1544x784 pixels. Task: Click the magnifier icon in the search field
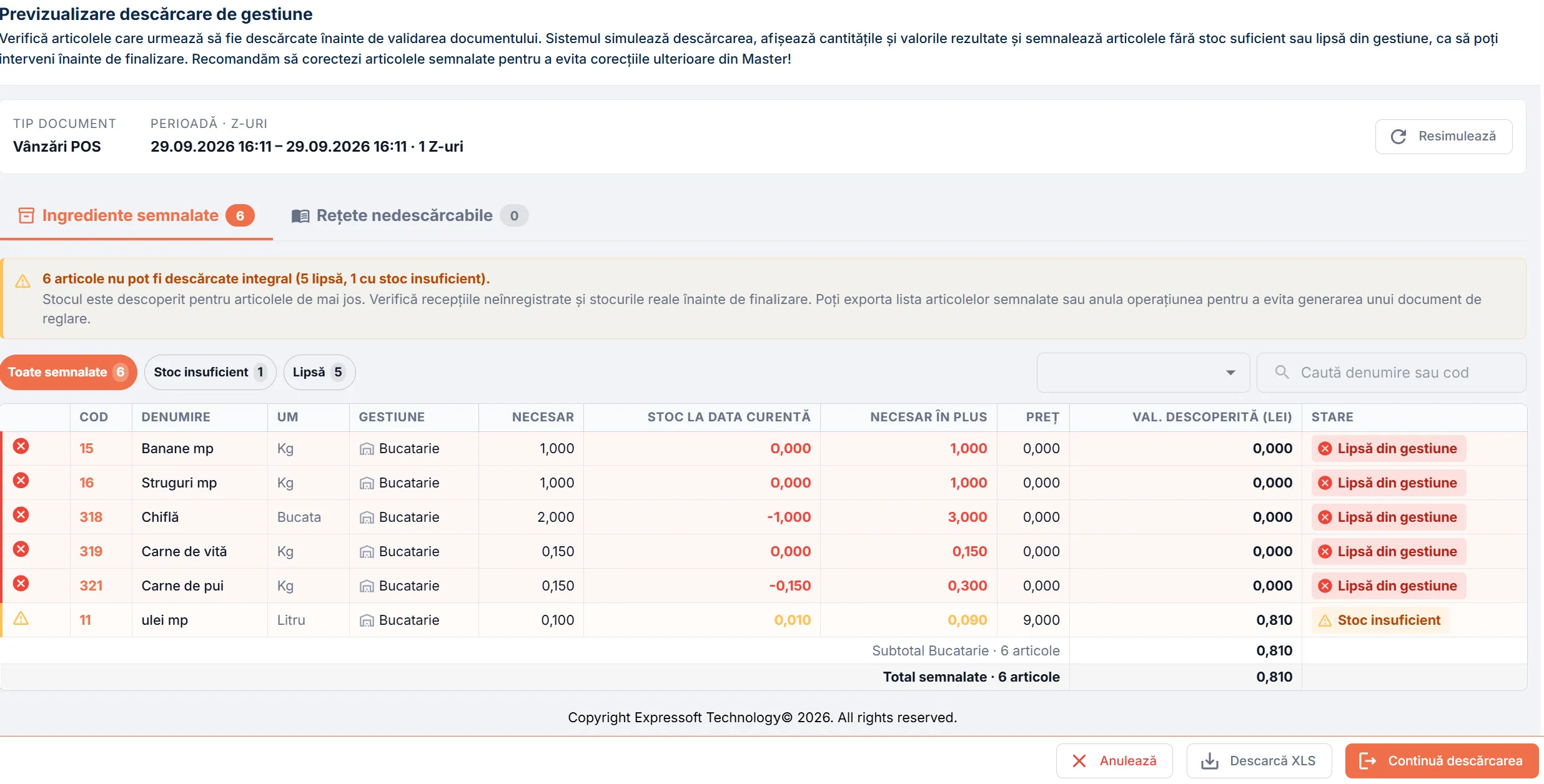click(x=1282, y=372)
